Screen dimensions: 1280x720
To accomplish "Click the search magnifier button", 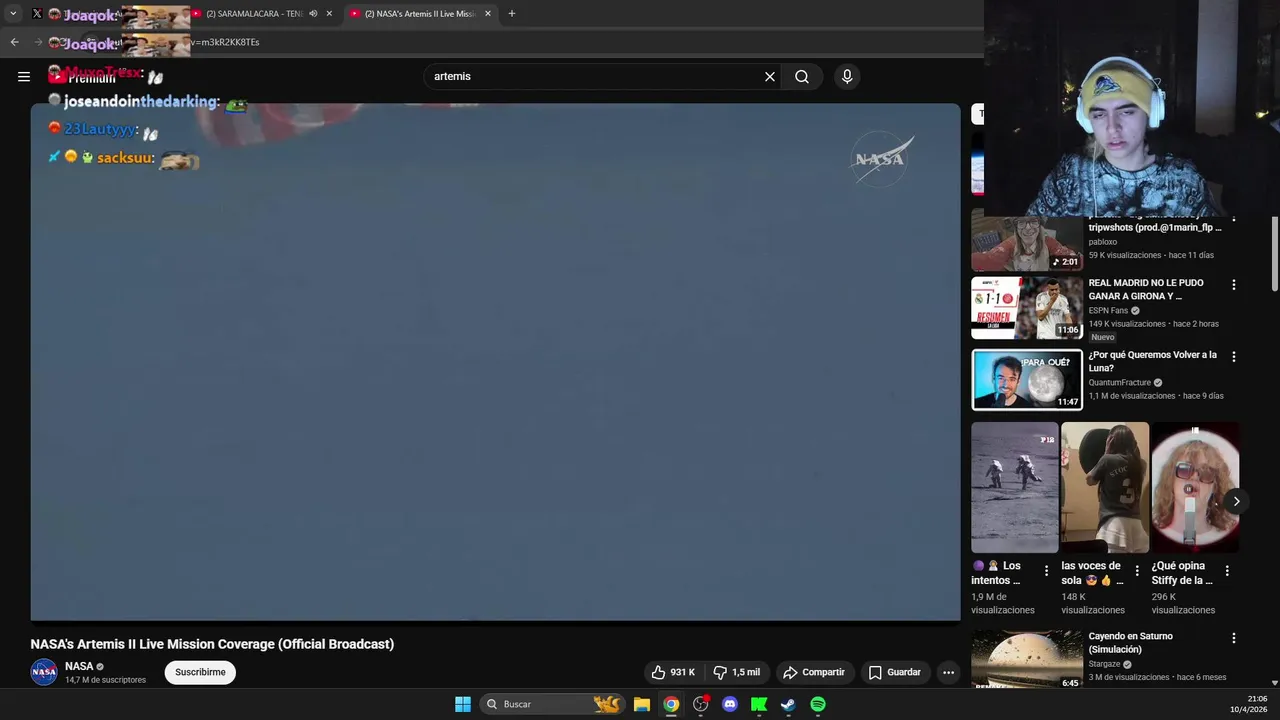I will (x=802, y=76).
